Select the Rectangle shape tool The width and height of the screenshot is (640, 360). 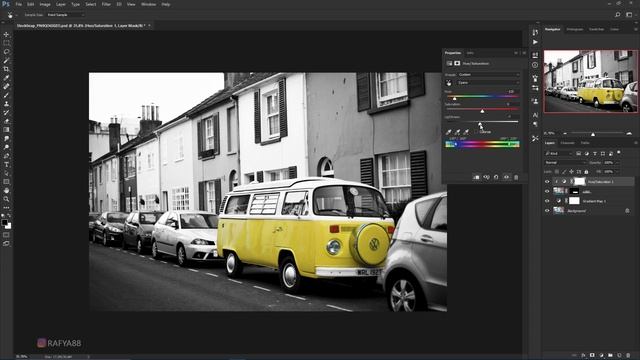(6, 182)
